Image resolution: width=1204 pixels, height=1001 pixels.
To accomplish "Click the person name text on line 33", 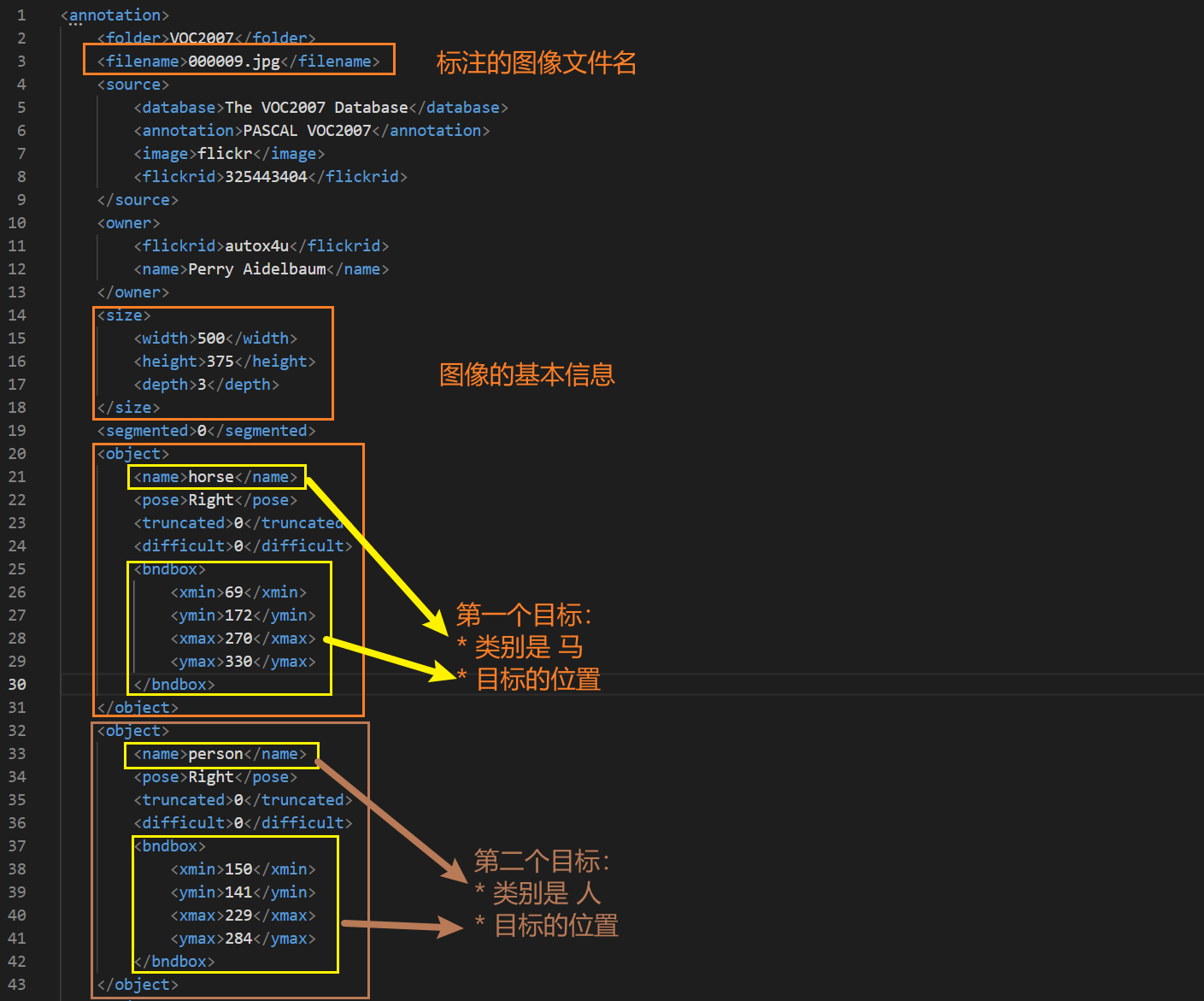I will [215, 754].
